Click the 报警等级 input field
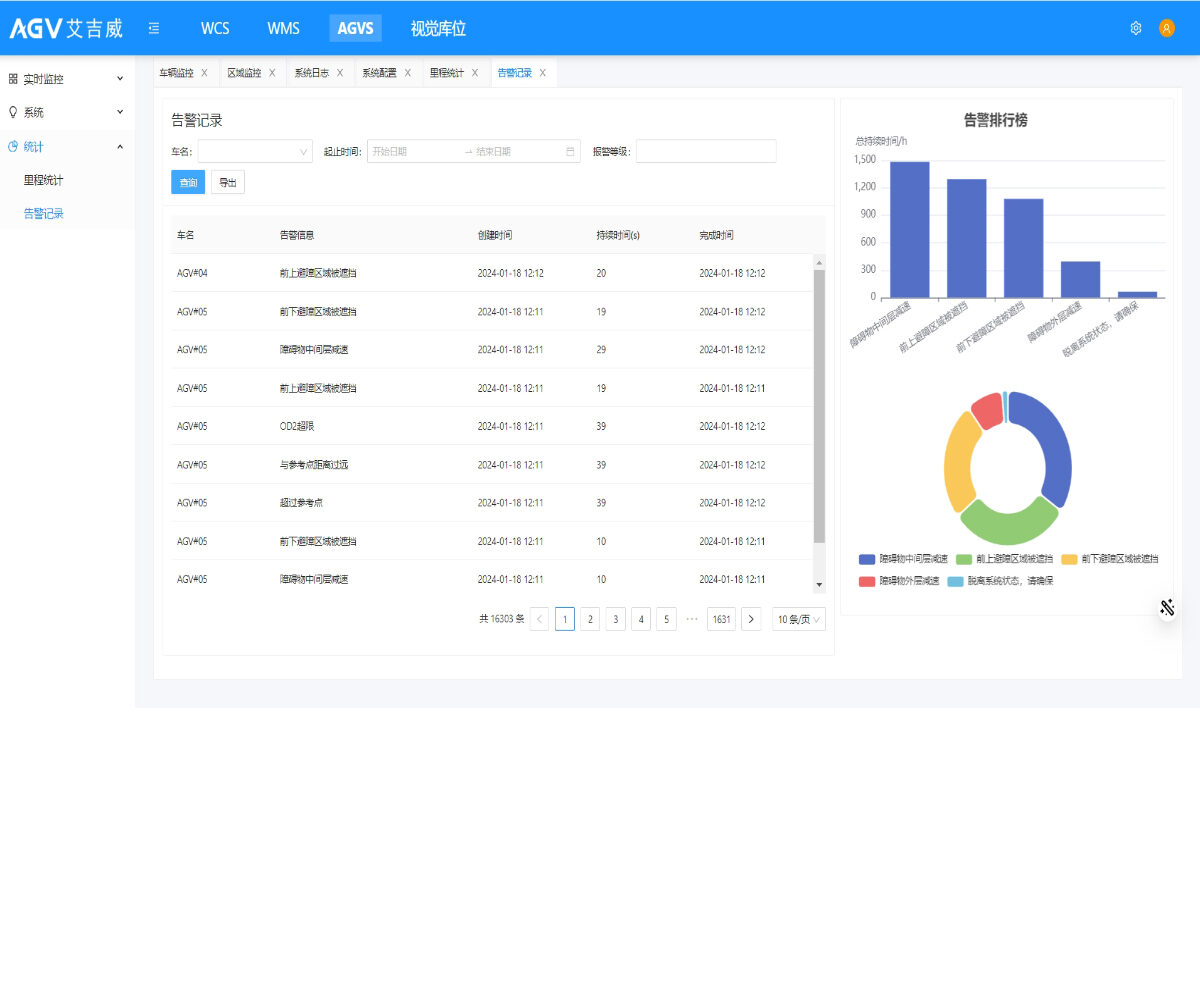The width and height of the screenshot is (1200, 981). [x=706, y=152]
